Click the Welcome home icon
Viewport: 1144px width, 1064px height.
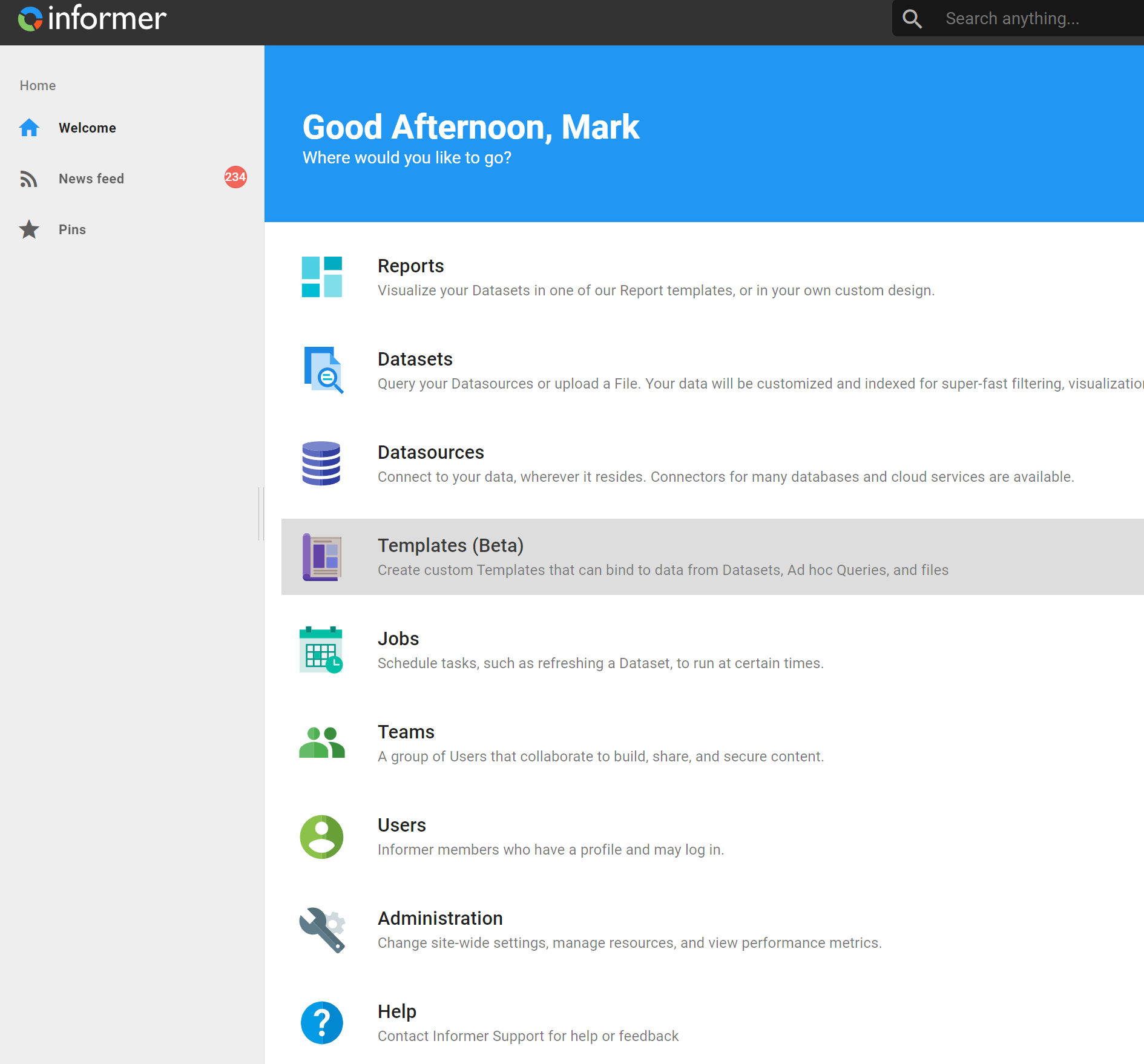click(x=29, y=128)
